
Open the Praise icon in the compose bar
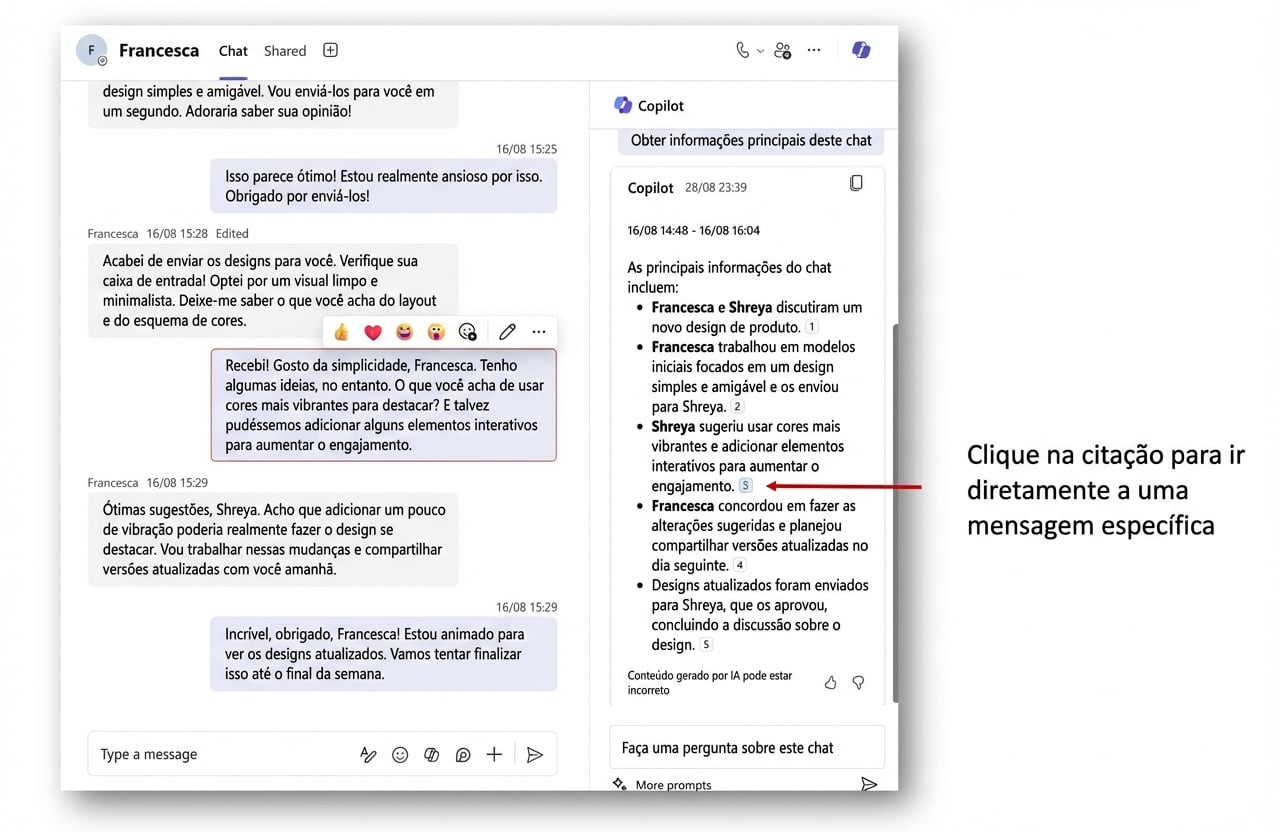[x=462, y=754]
